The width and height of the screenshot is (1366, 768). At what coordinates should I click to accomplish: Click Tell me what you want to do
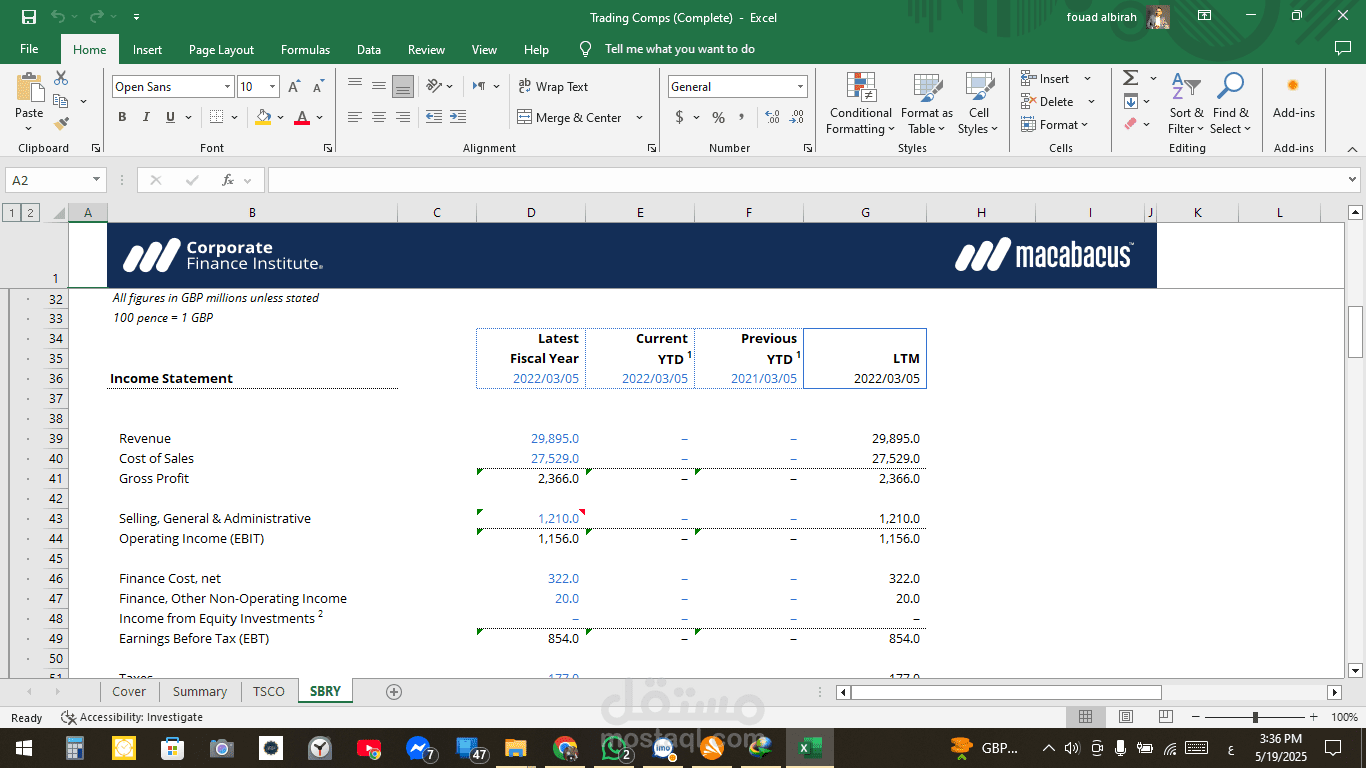[x=680, y=49]
